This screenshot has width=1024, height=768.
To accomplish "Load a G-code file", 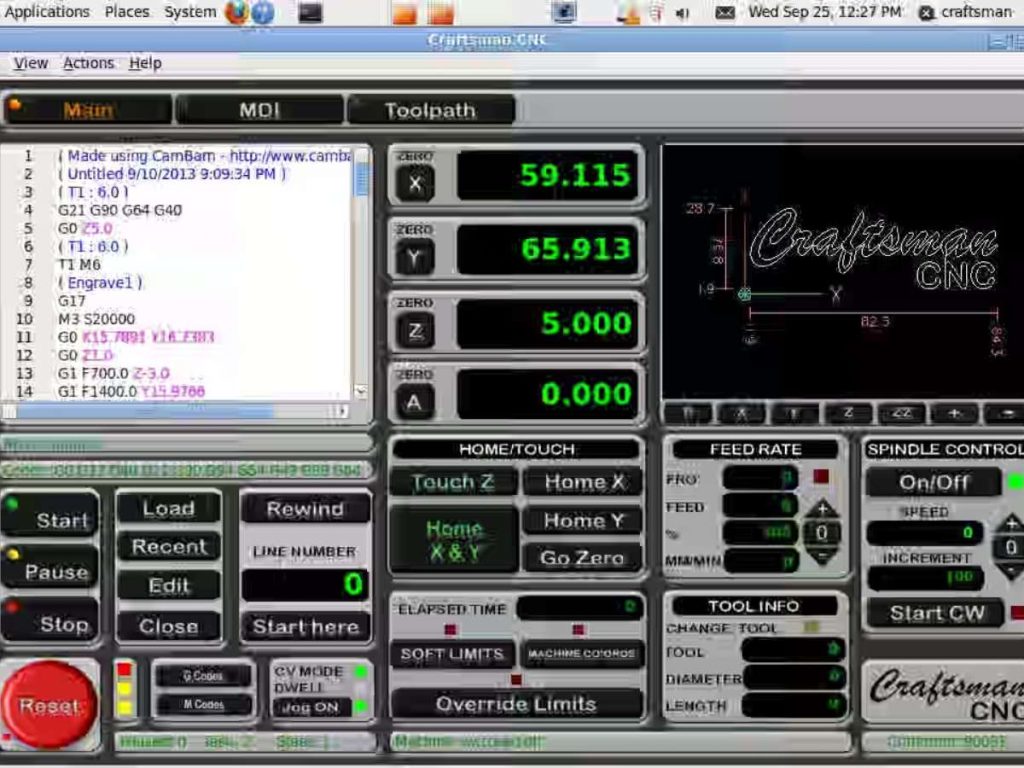I will click(x=169, y=508).
